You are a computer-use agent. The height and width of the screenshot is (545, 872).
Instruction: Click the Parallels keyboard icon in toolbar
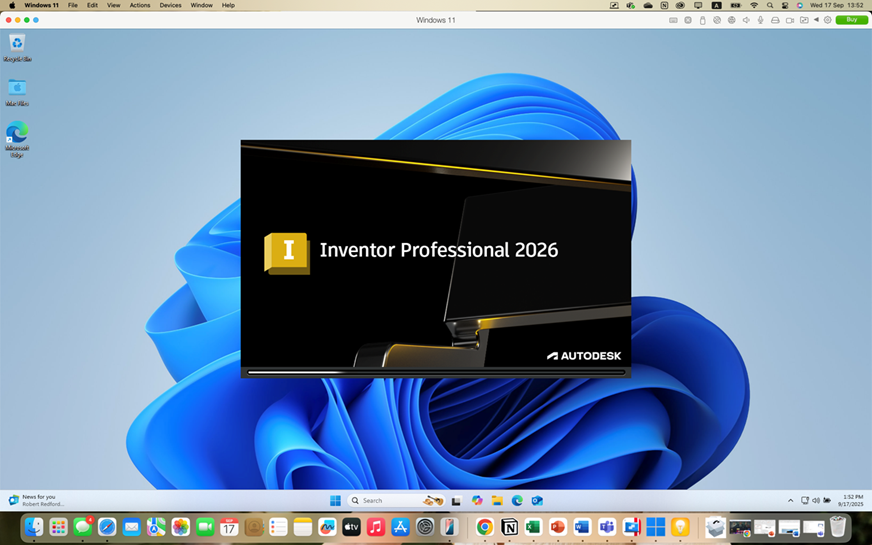[673, 20]
